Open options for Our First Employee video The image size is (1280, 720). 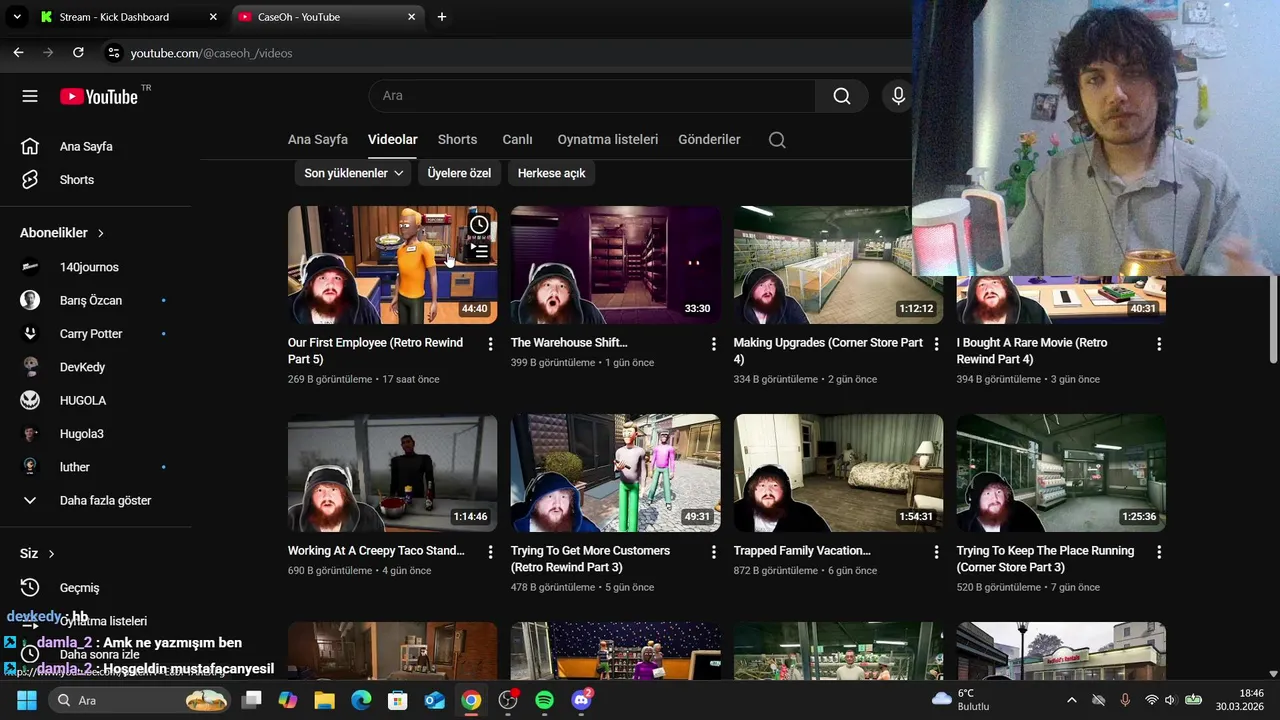tap(490, 344)
